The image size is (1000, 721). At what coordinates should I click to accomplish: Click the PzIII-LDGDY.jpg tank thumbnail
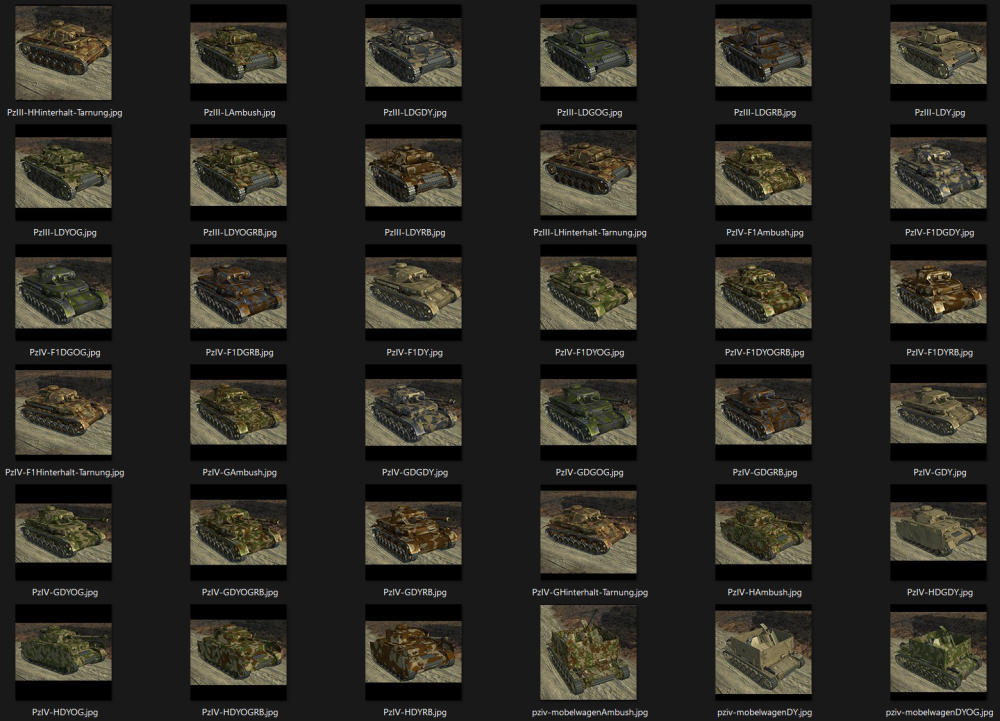[413, 52]
